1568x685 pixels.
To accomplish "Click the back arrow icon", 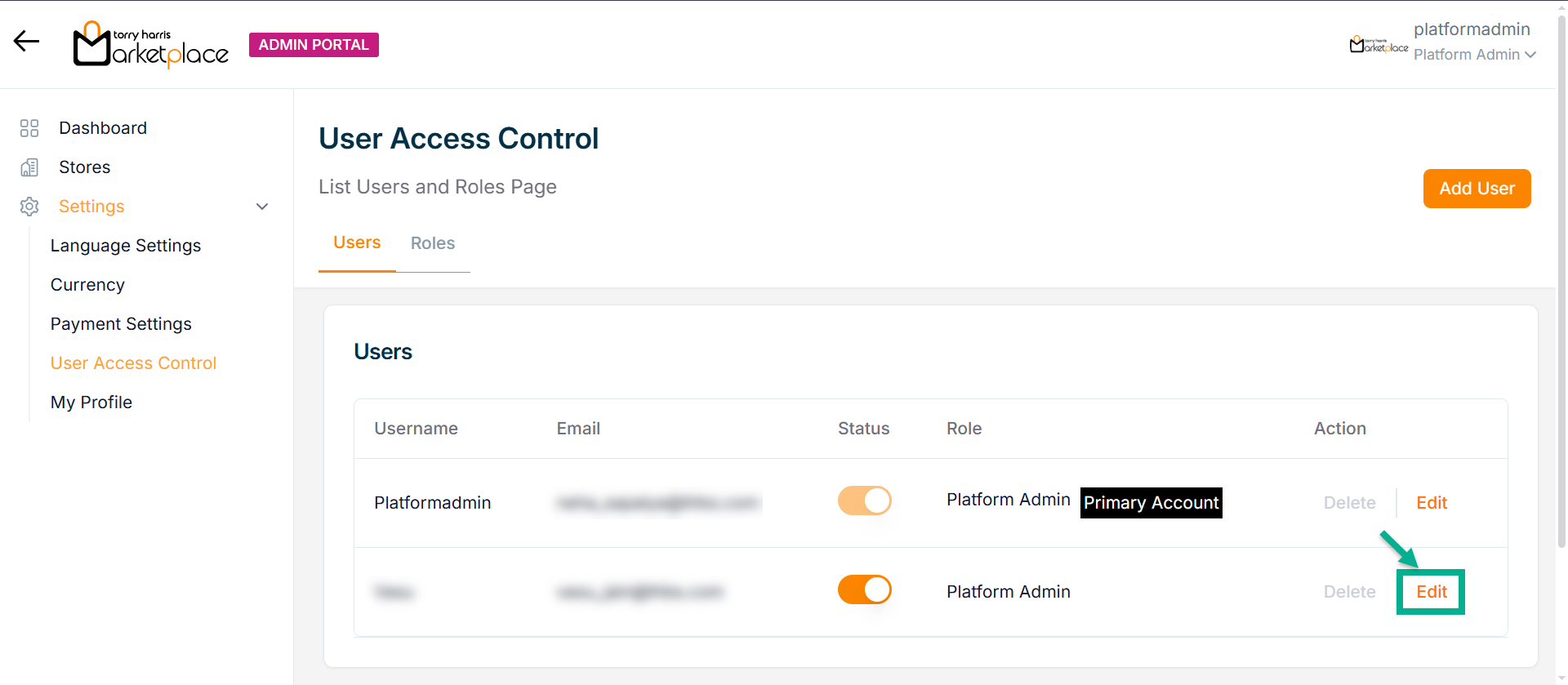I will 26,41.
